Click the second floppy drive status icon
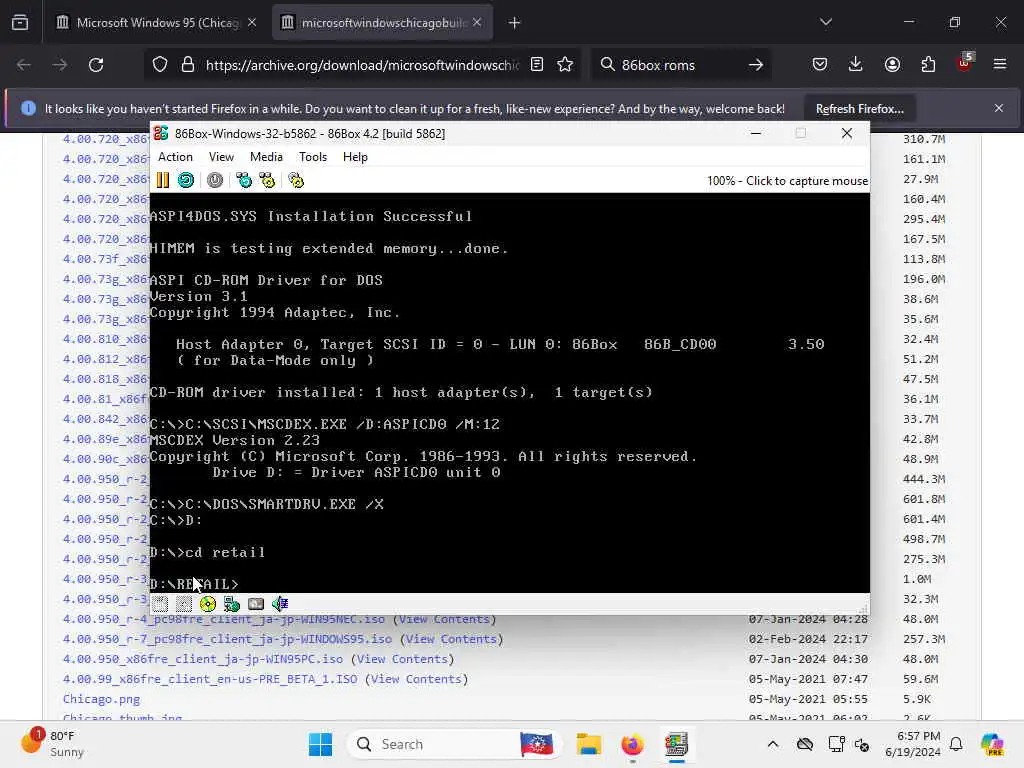The image size is (1024, 768). coord(184,604)
